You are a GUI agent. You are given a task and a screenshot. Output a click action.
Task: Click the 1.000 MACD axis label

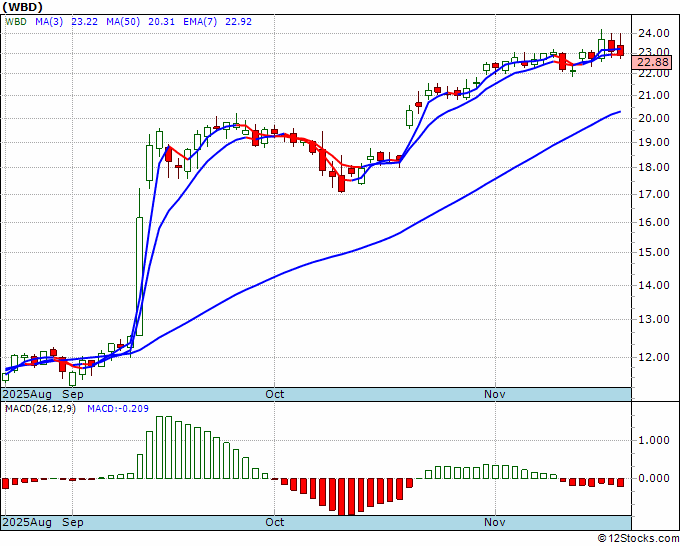(x=653, y=440)
